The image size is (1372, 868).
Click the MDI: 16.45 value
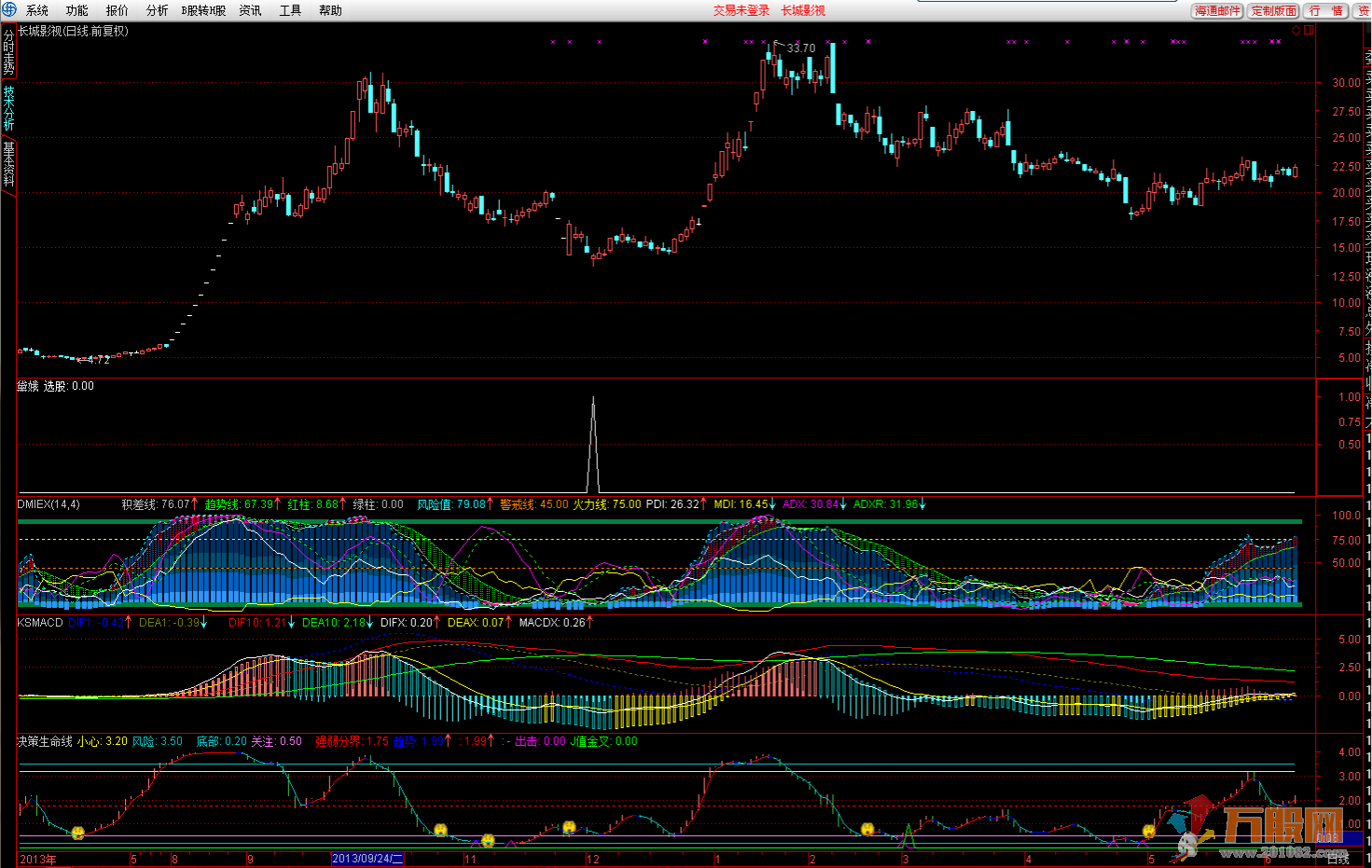[x=741, y=504]
